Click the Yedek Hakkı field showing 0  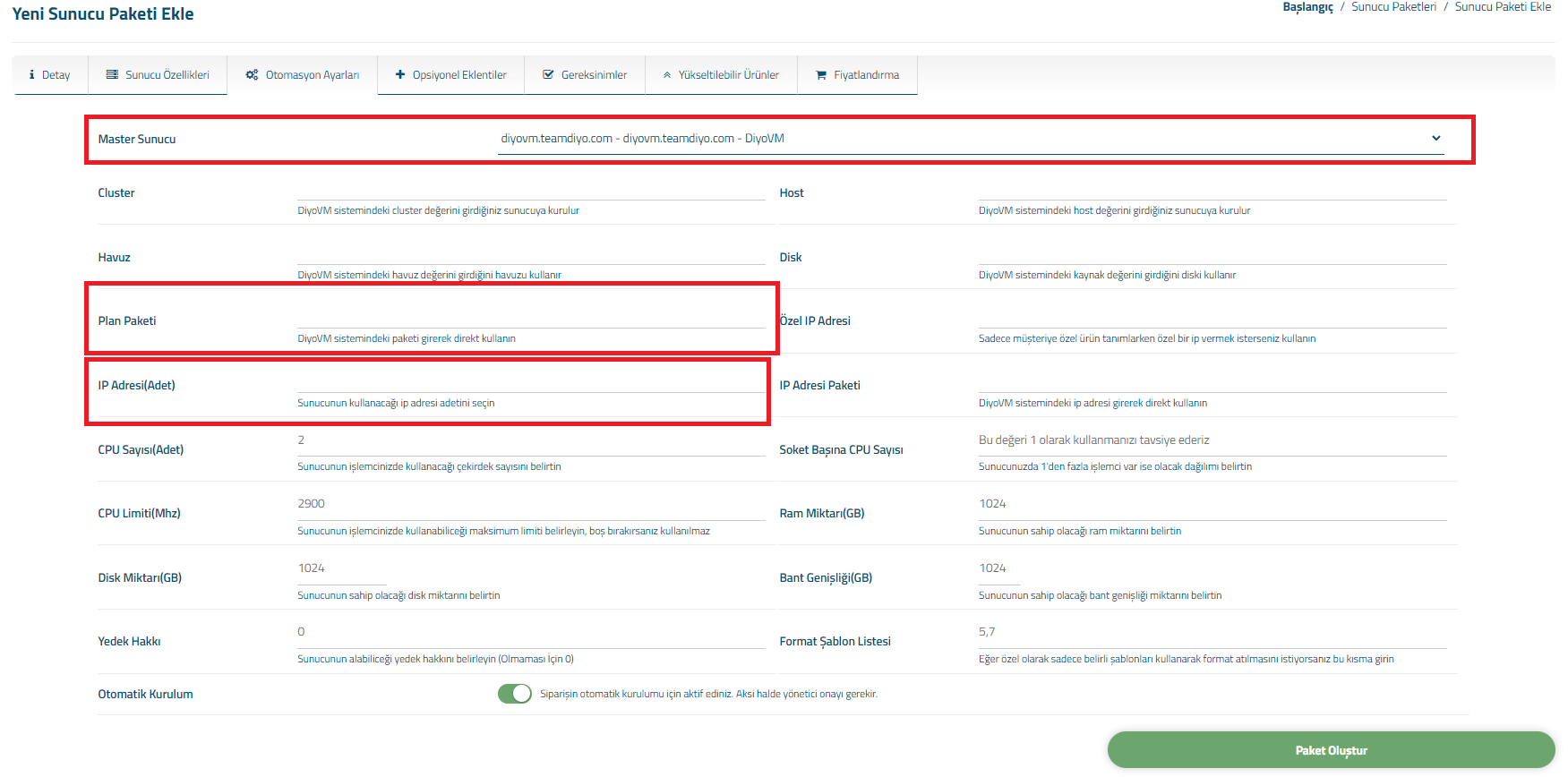point(531,633)
